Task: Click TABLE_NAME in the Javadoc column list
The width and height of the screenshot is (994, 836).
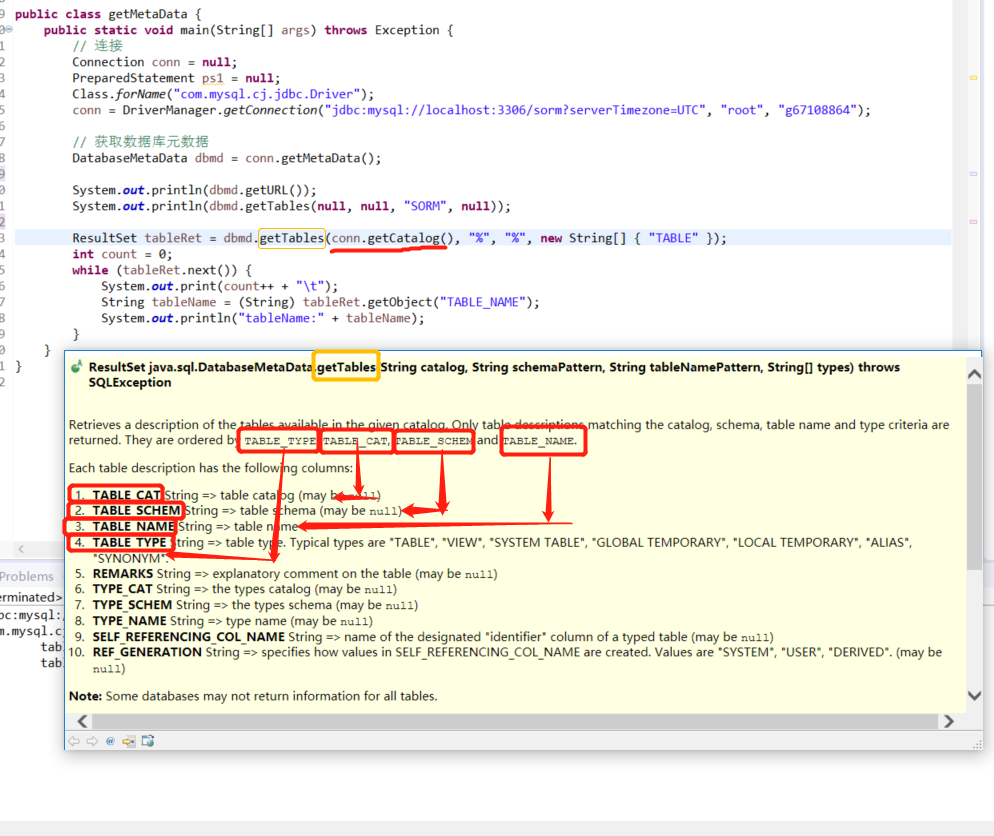Action: (x=133, y=526)
